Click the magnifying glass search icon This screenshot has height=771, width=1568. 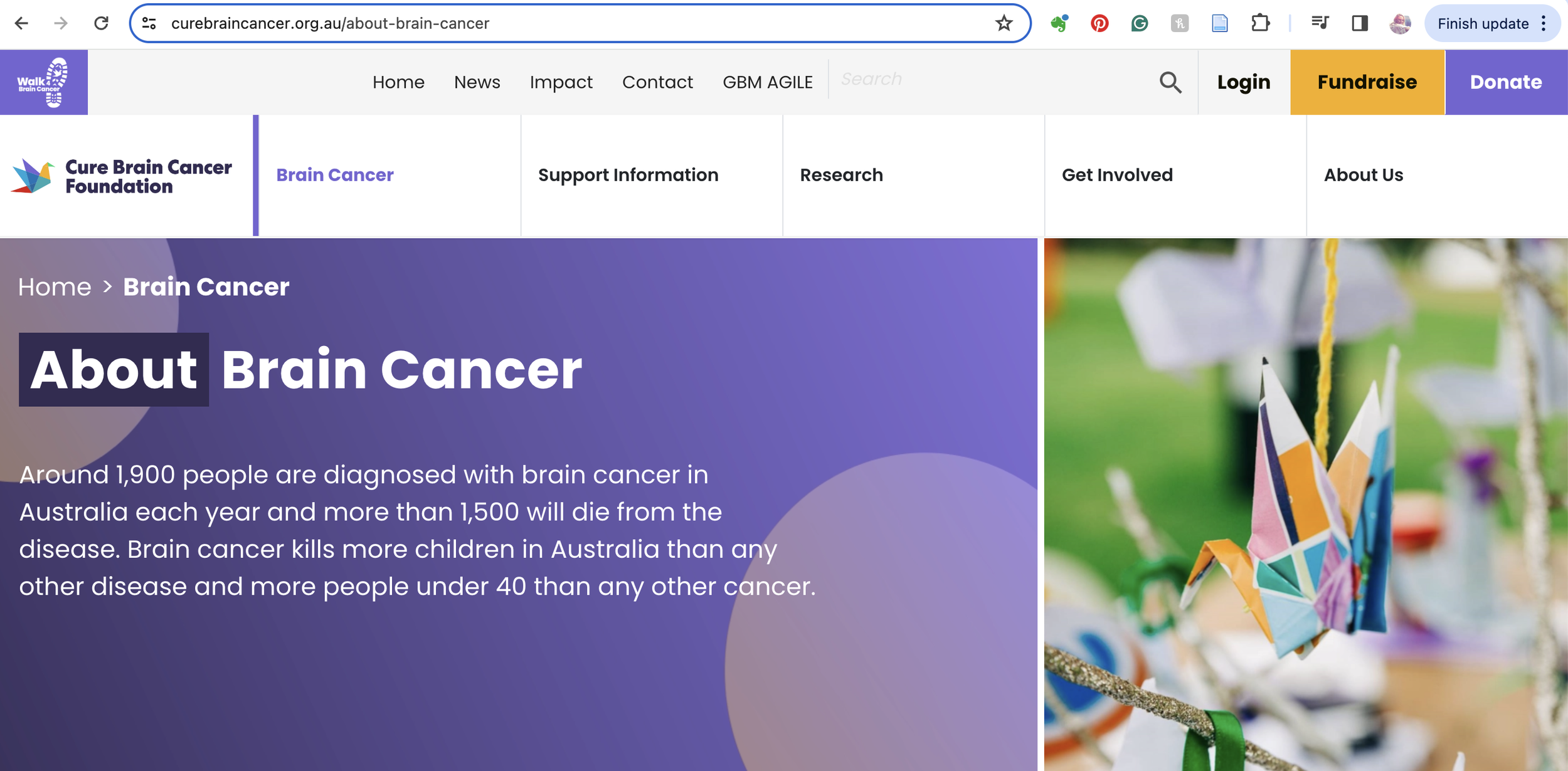point(1170,82)
